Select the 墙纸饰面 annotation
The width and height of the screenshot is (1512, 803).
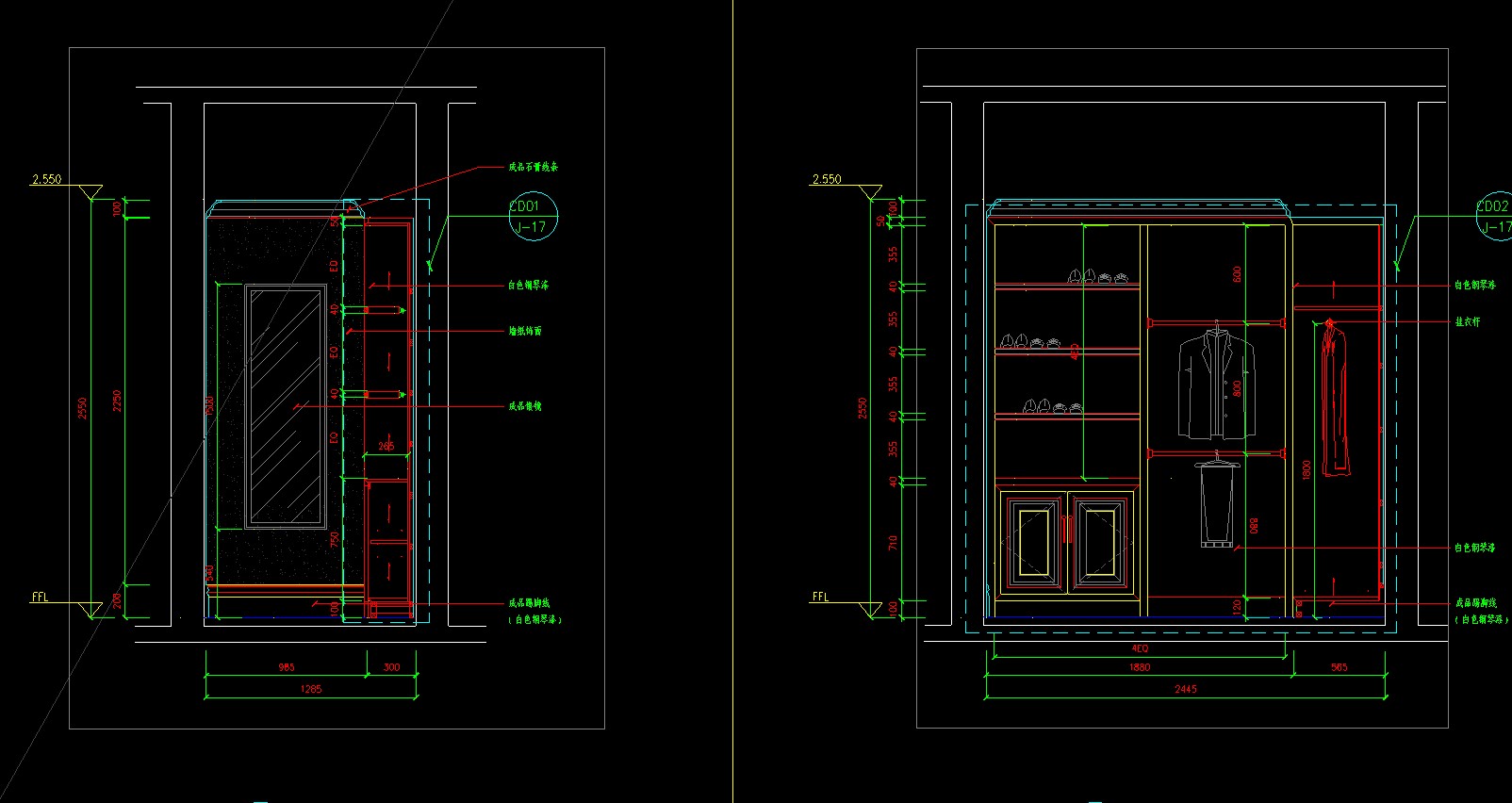525,331
